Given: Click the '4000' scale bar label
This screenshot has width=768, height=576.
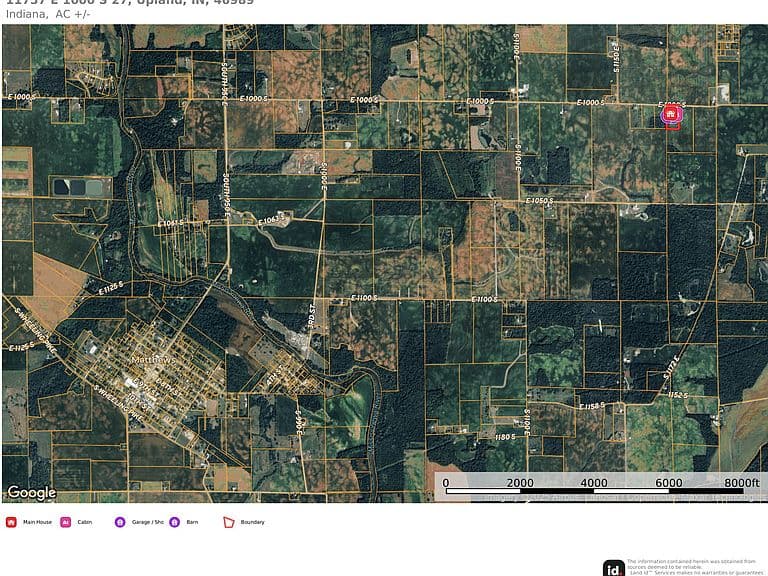Looking at the screenshot, I should pyautogui.click(x=594, y=483).
